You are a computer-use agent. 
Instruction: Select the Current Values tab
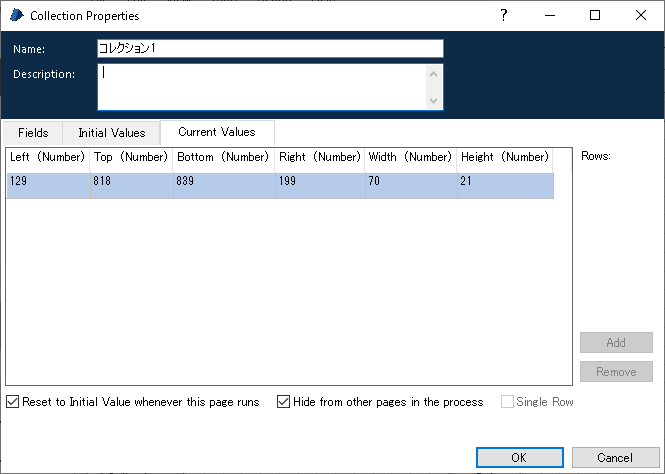point(217,132)
